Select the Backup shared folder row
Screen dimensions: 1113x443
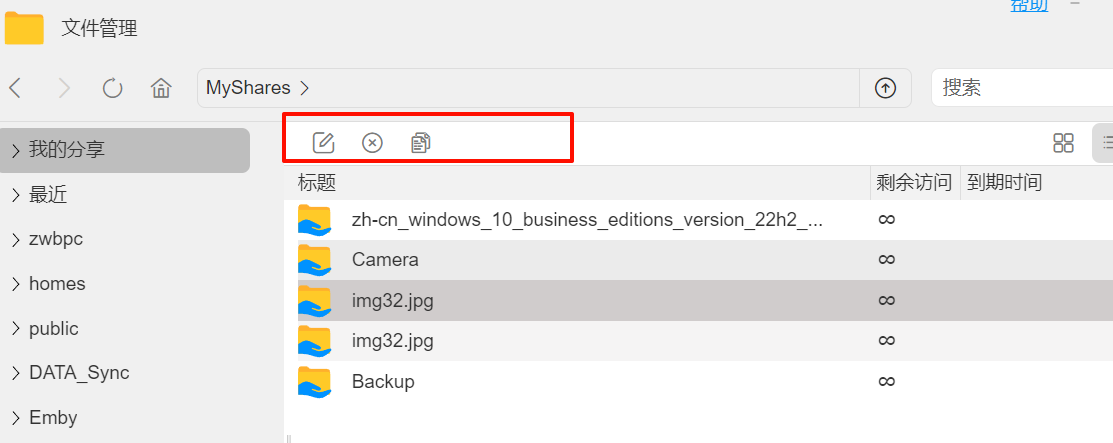pyautogui.click(x=383, y=382)
